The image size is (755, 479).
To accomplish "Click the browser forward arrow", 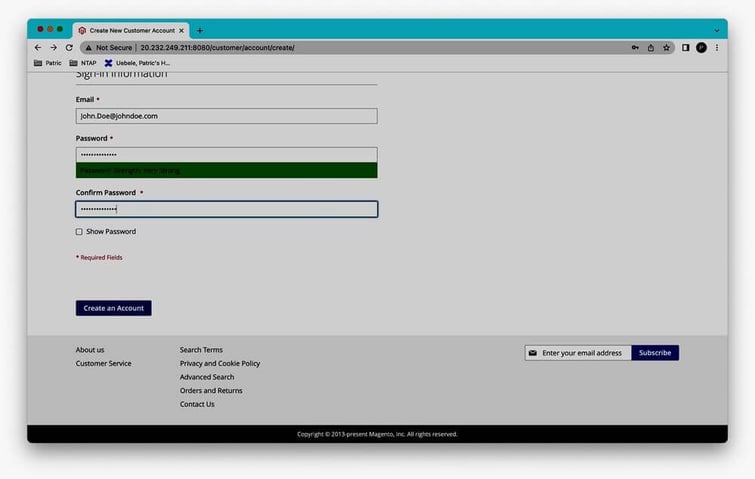I will click(53, 47).
